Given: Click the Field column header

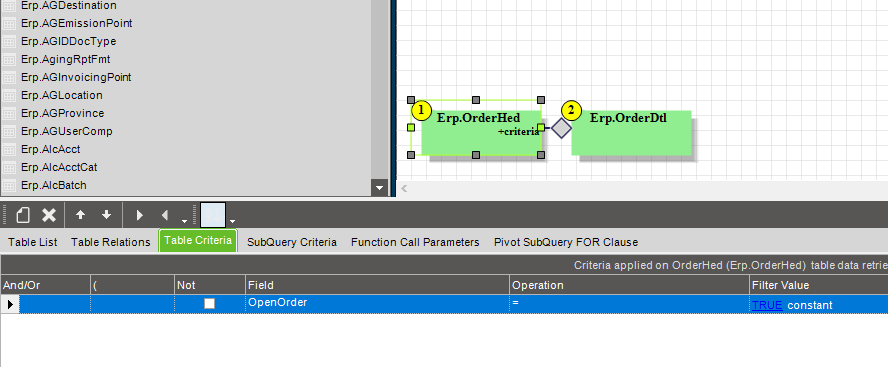Looking at the screenshot, I should tap(377, 285).
